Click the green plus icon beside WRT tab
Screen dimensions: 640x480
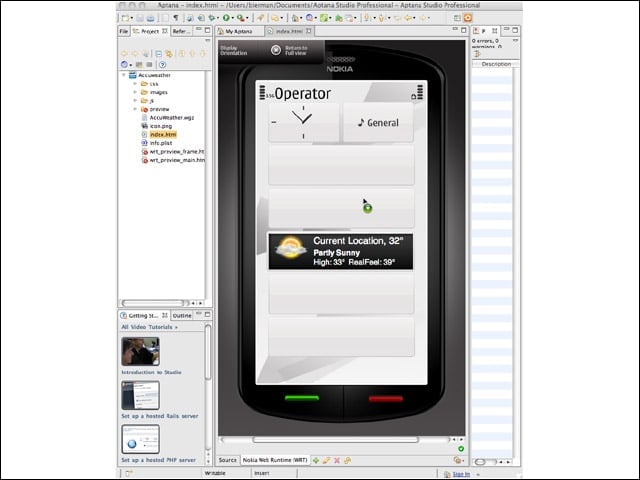click(x=316, y=460)
